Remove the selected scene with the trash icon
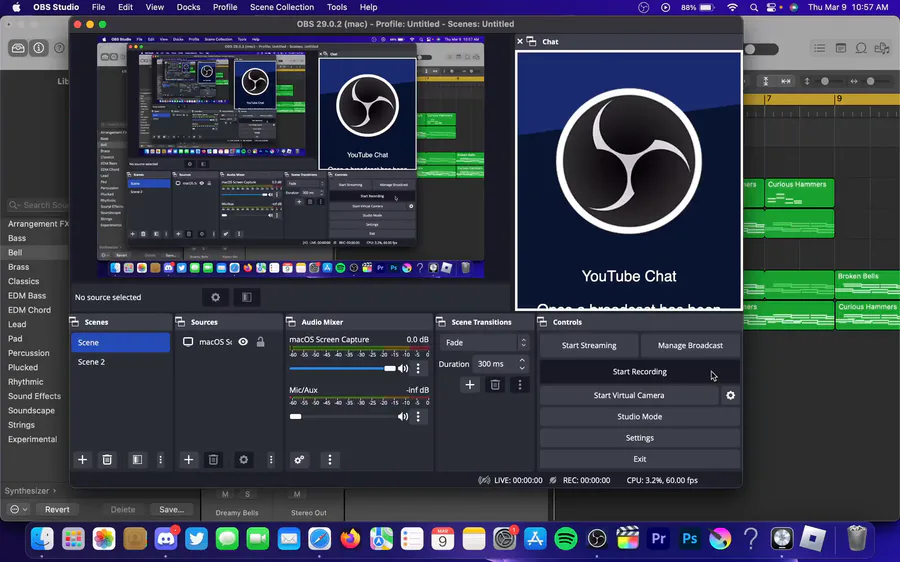This screenshot has height=562, width=900. pyautogui.click(x=108, y=460)
